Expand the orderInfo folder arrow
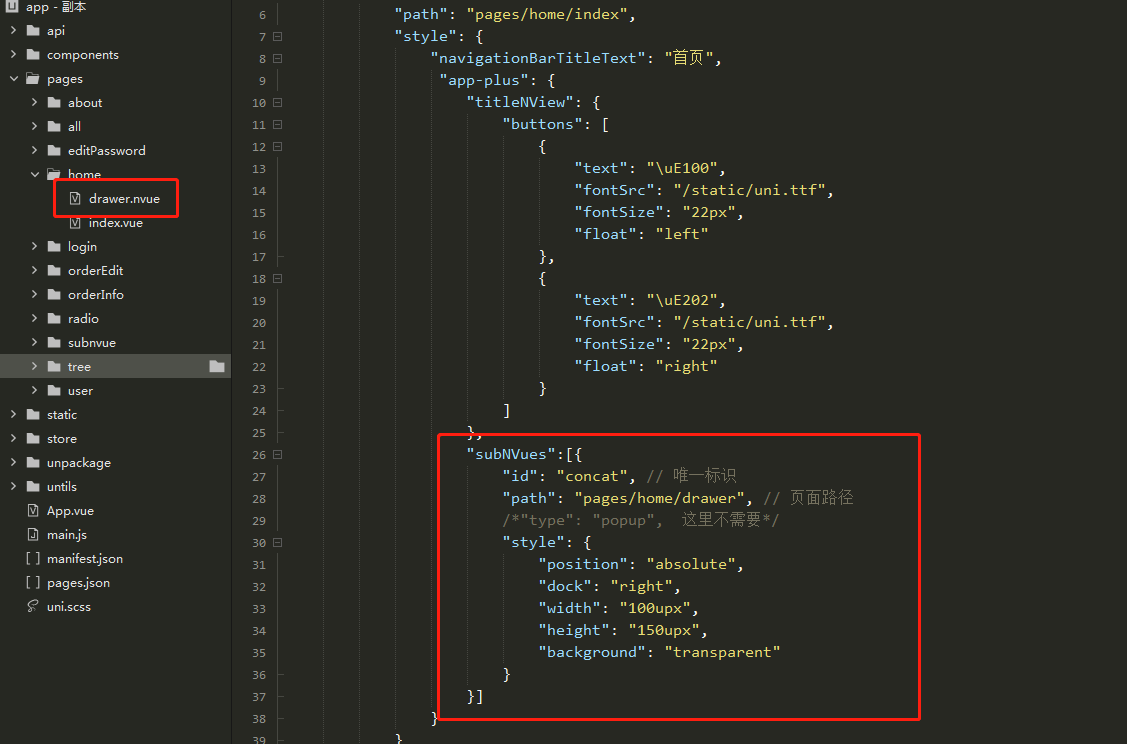1127x744 pixels. point(34,295)
